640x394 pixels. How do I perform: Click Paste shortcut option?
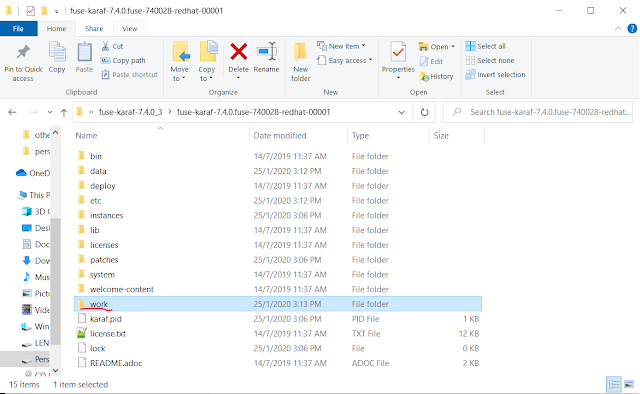[x=129, y=75]
